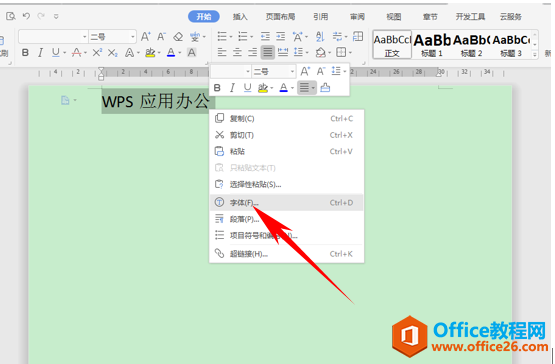The width and height of the screenshot is (555, 364).
Task: Switch to the 开始 ribbon tab
Action: (x=204, y=16)
